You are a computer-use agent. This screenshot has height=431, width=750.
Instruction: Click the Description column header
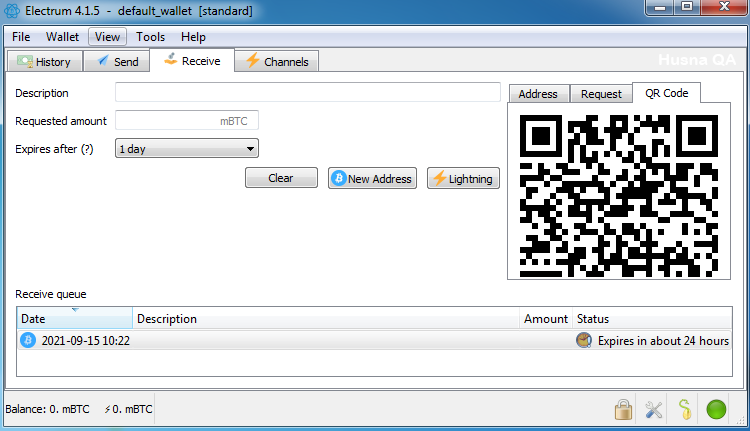[325, 319]
